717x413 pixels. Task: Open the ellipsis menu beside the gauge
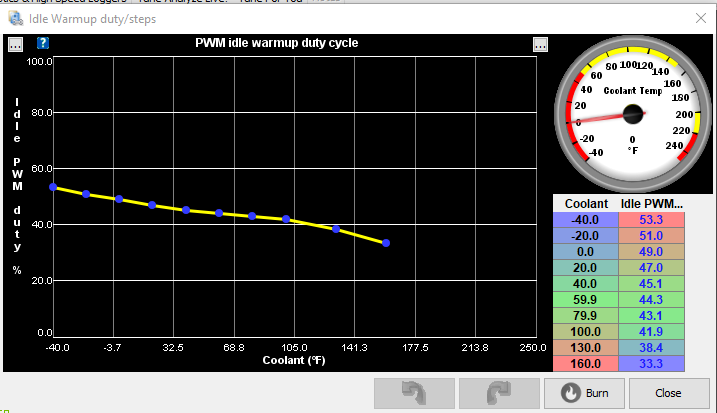coord(540,44)
